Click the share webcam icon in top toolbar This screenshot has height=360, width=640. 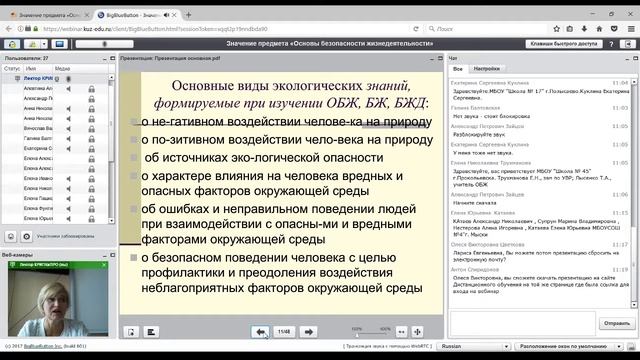tap(32, 44)
